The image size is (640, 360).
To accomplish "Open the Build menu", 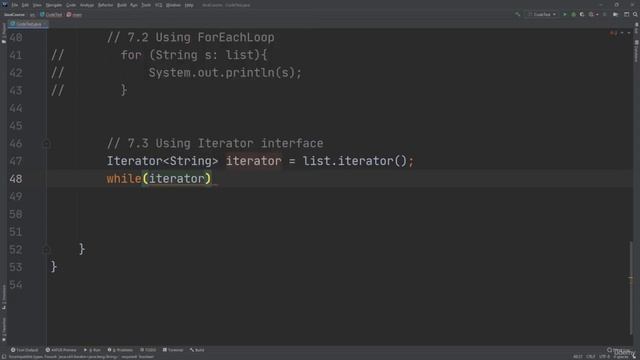I will [x=122, y=5].
